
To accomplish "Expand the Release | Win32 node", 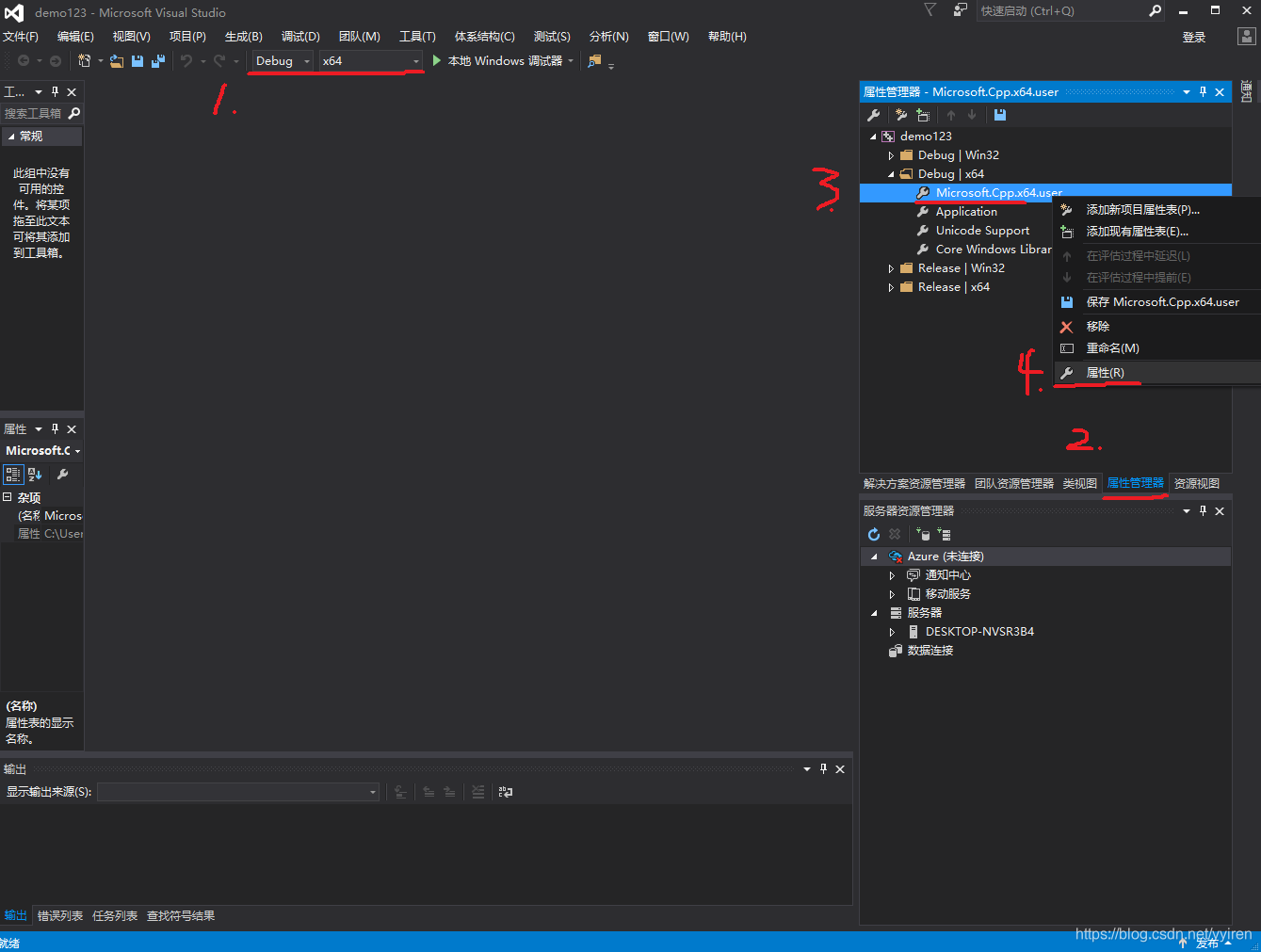I will click(x=891, y=268).
